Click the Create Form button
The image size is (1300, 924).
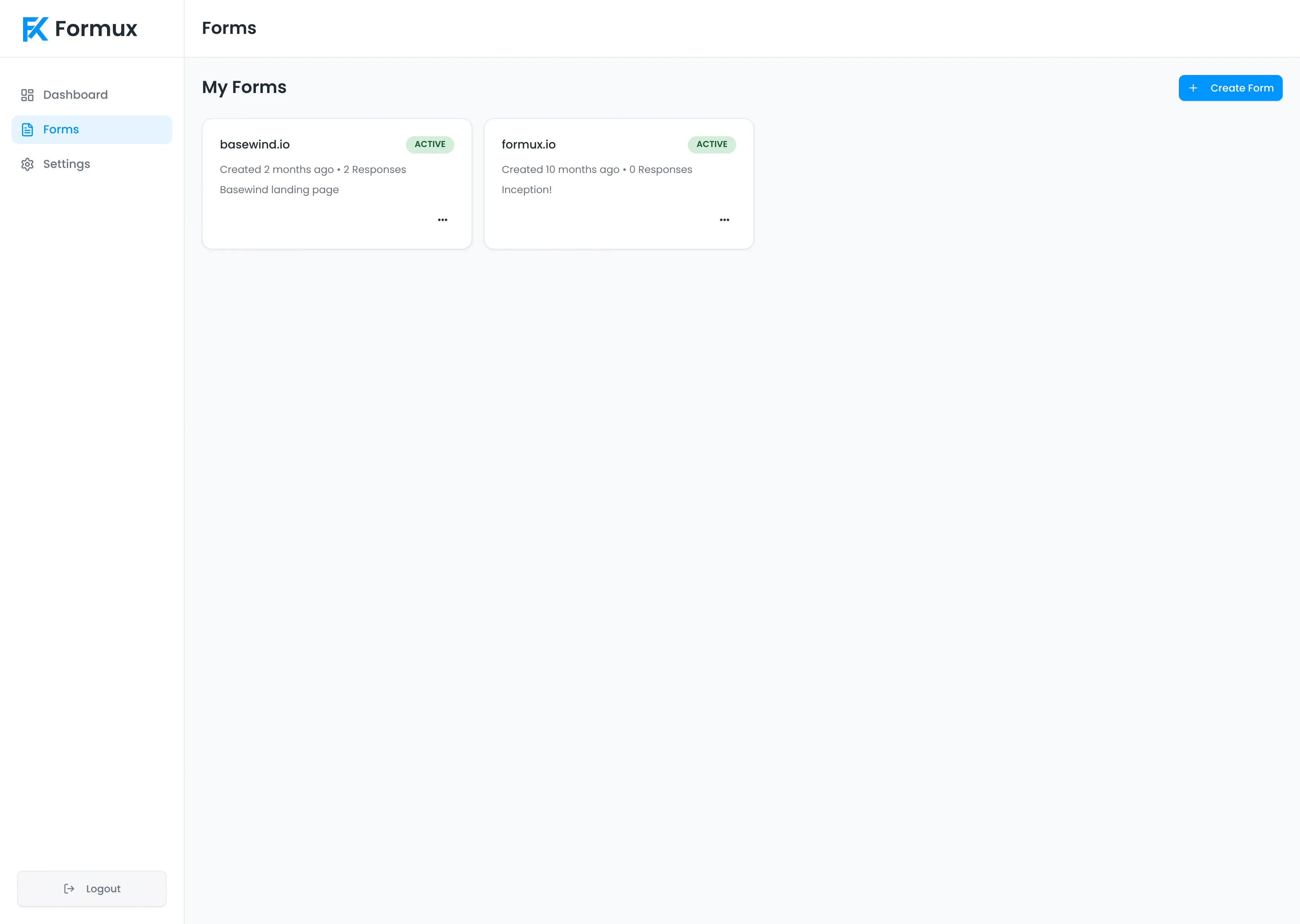click(1230, 88)
